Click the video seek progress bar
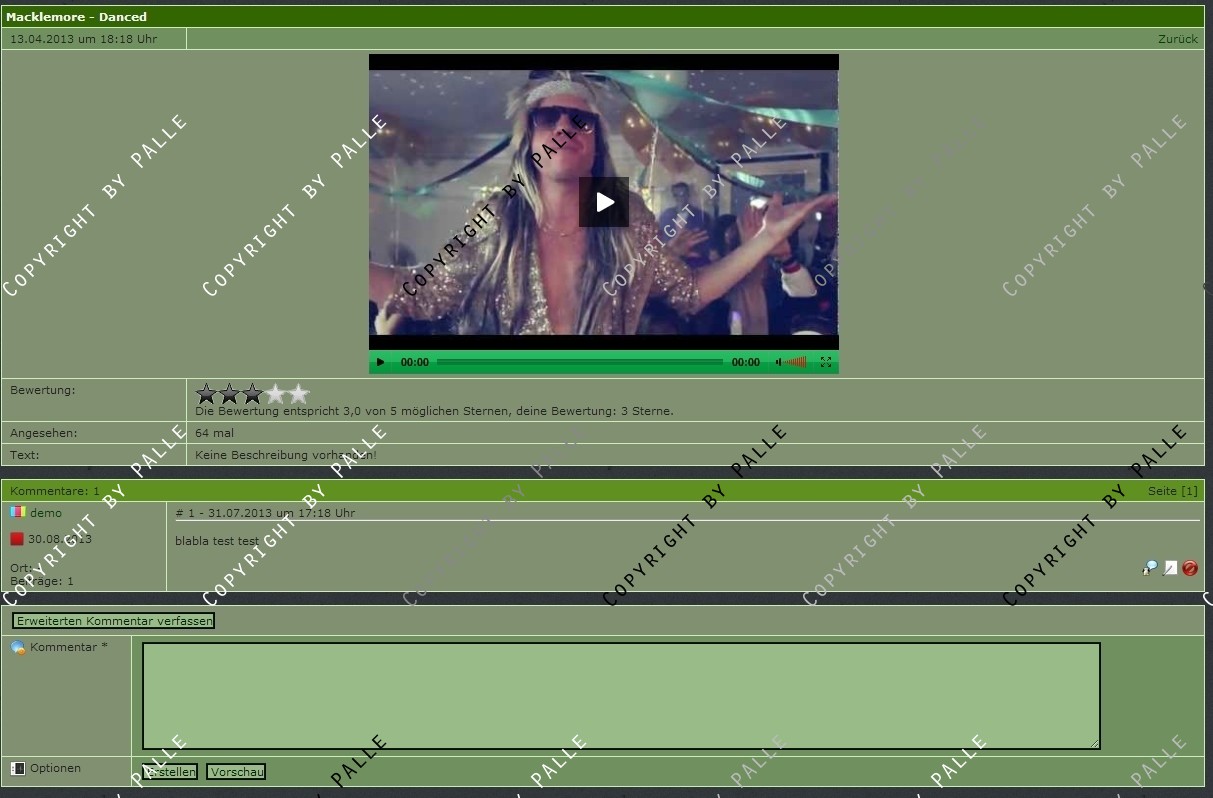The image size is (1213, 798). (580, 362)
